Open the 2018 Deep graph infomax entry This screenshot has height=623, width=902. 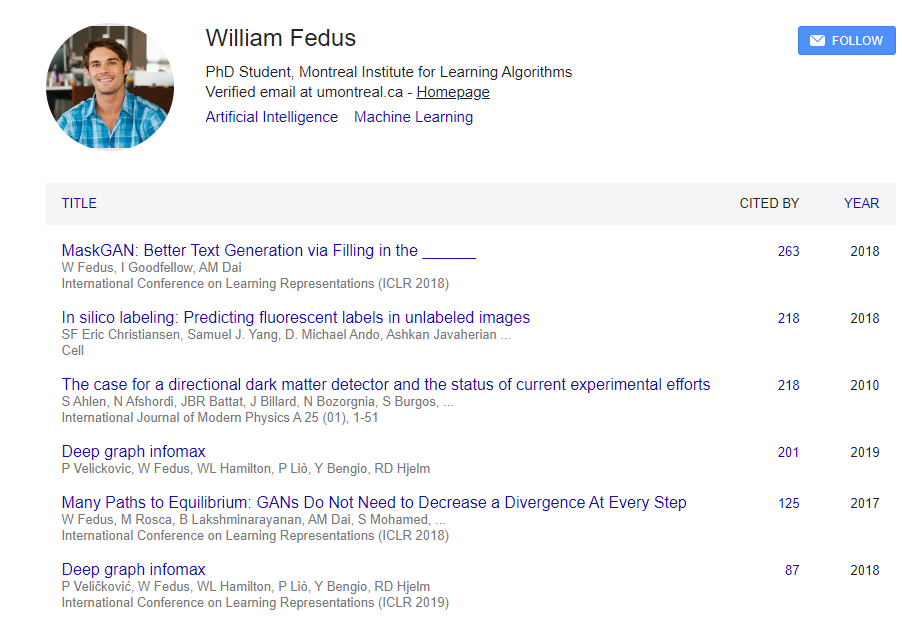tap(133, 570)
